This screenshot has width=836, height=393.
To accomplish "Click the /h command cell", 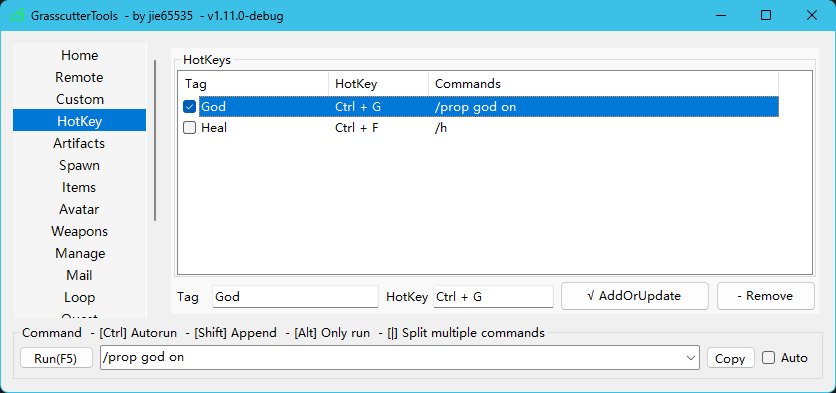I will point(441,128).
